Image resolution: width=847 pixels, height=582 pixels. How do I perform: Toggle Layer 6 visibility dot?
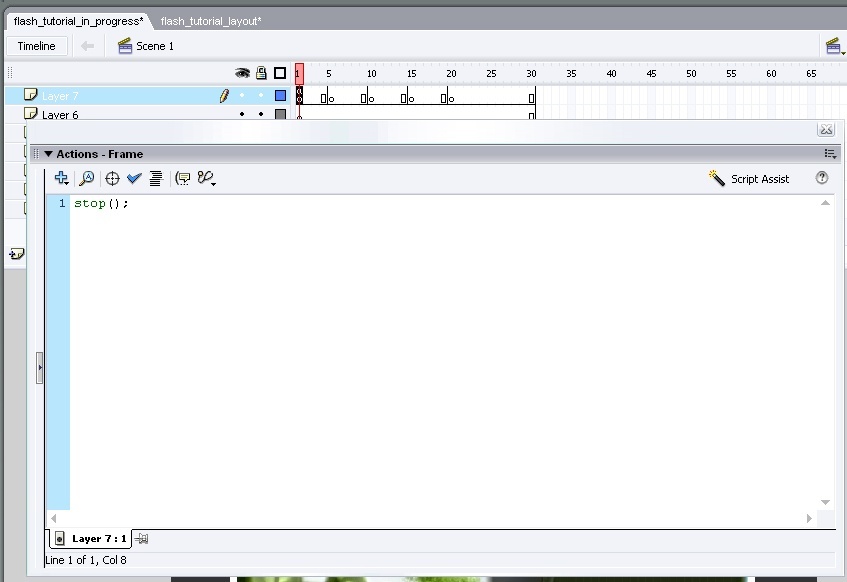coord(242,114)
